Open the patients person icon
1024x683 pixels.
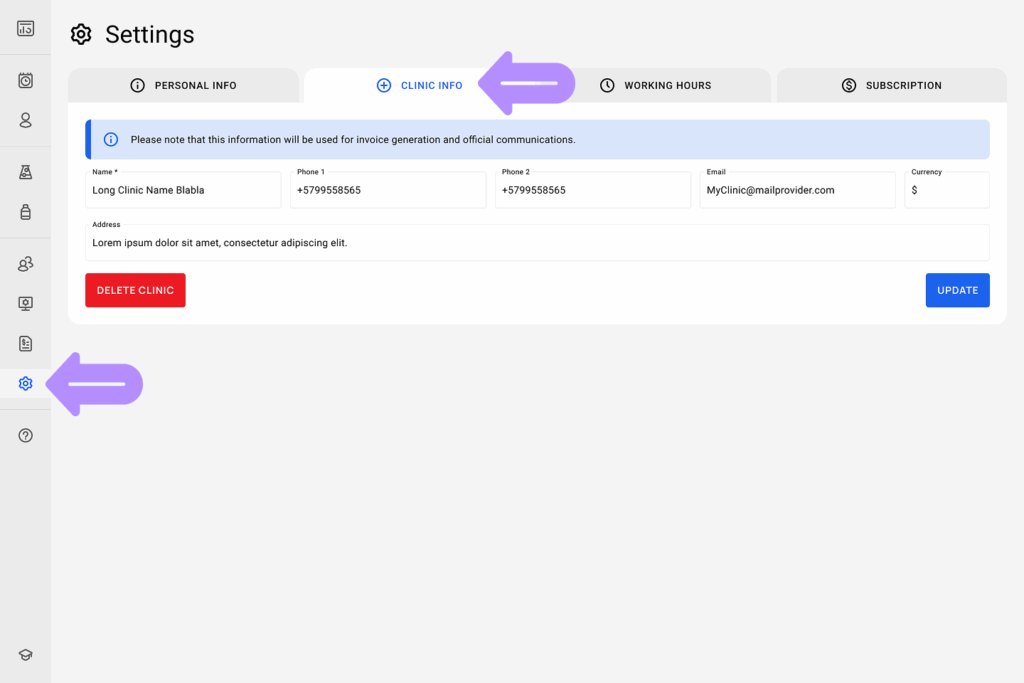coord(25,120)
